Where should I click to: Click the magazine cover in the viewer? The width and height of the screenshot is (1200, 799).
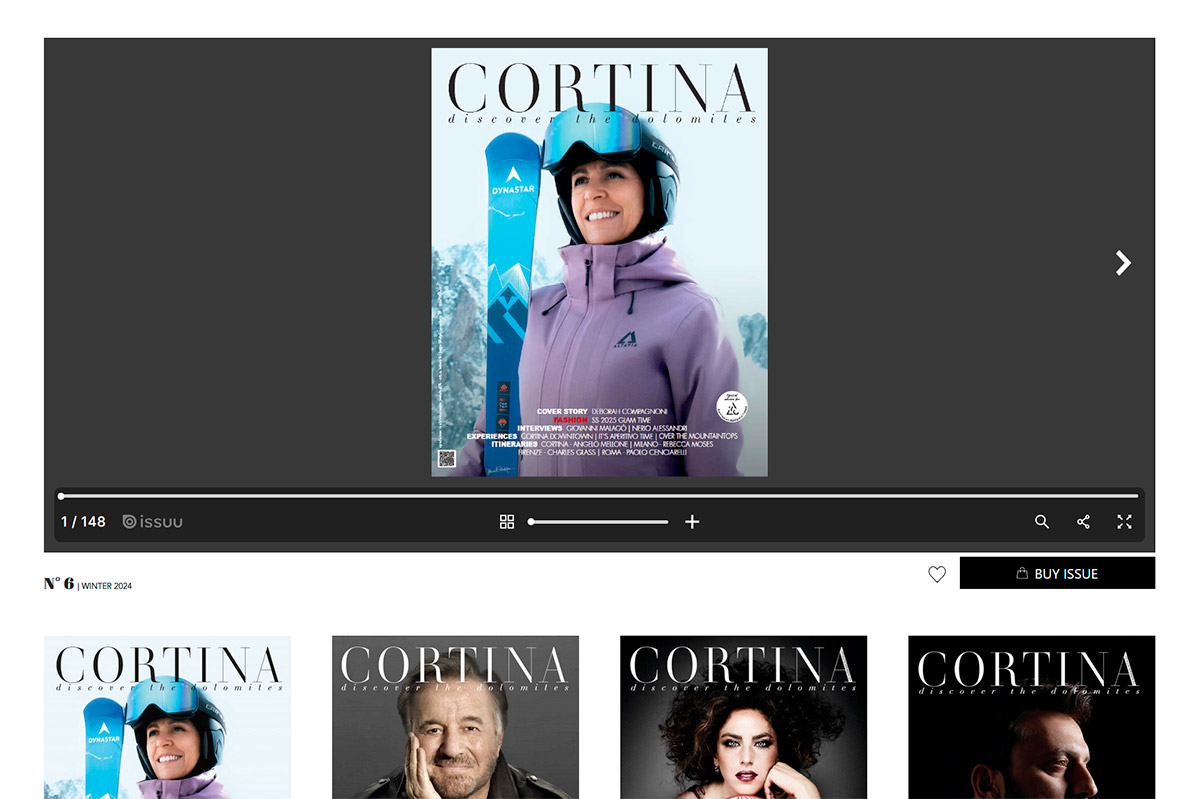coord(599,262)
